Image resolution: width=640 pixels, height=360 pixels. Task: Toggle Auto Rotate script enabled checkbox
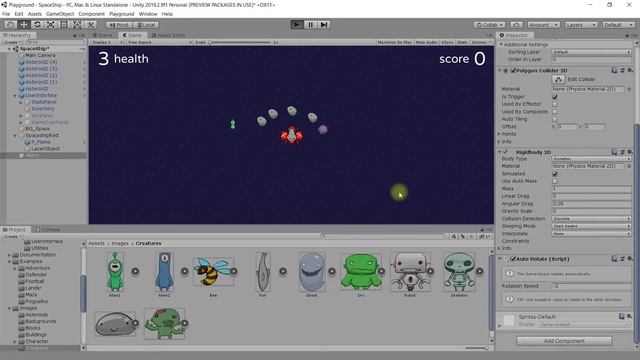[x=513, y=259]
